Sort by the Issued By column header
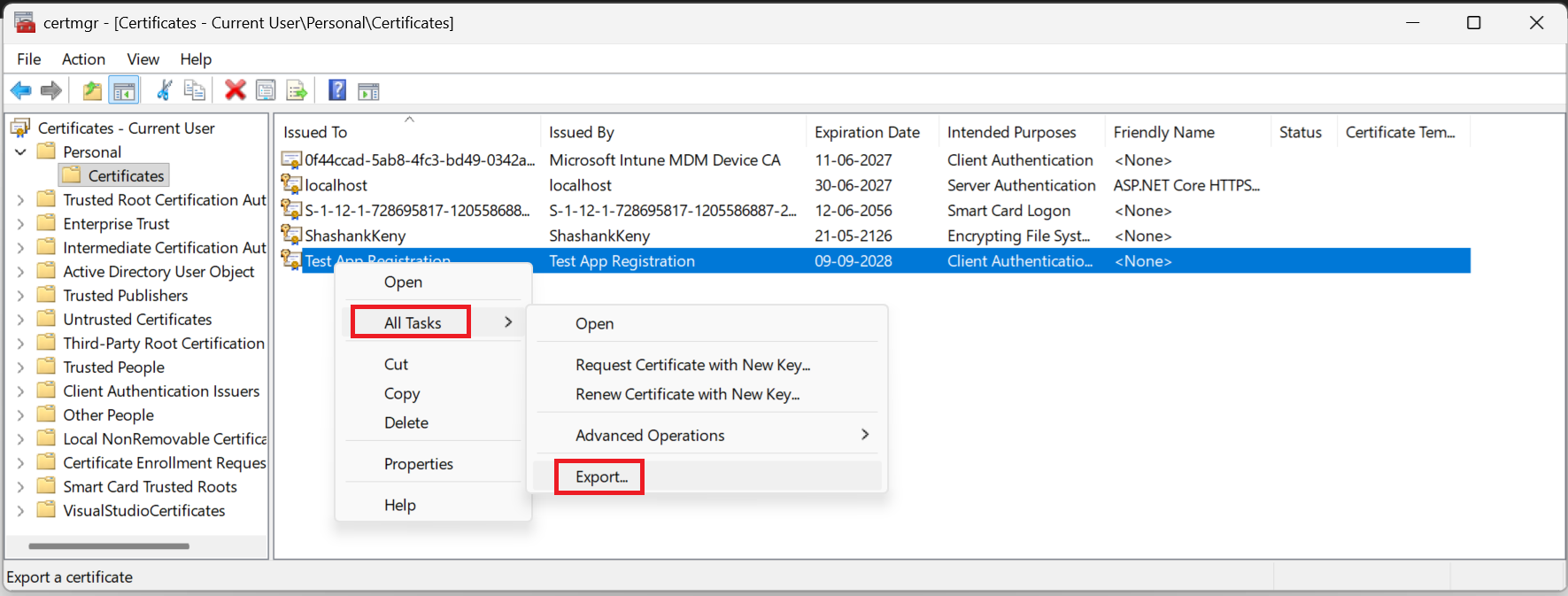Screen dimensions: 1568x596 coord(673,131)
